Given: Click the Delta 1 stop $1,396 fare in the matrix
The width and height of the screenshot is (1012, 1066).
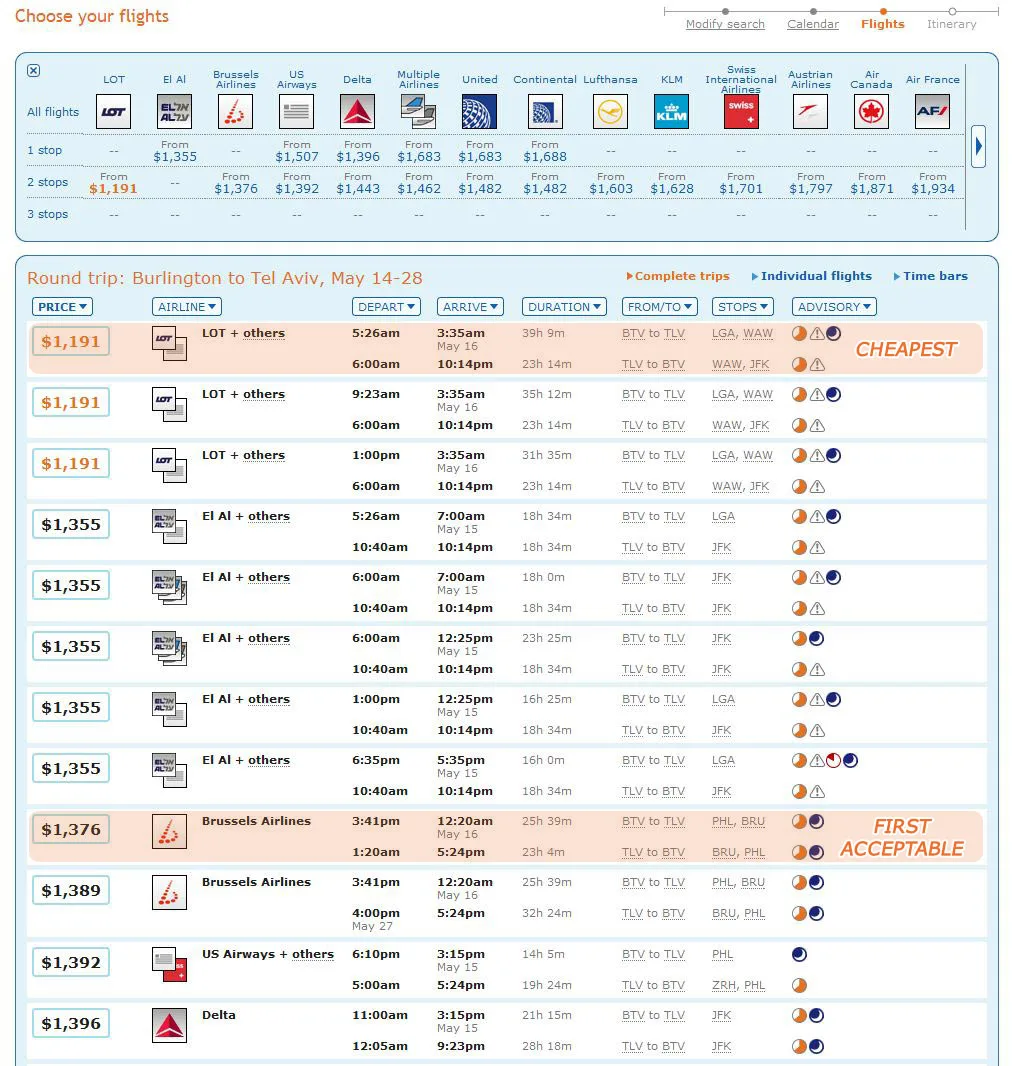Looking at the screenshot, I should 358,156.
